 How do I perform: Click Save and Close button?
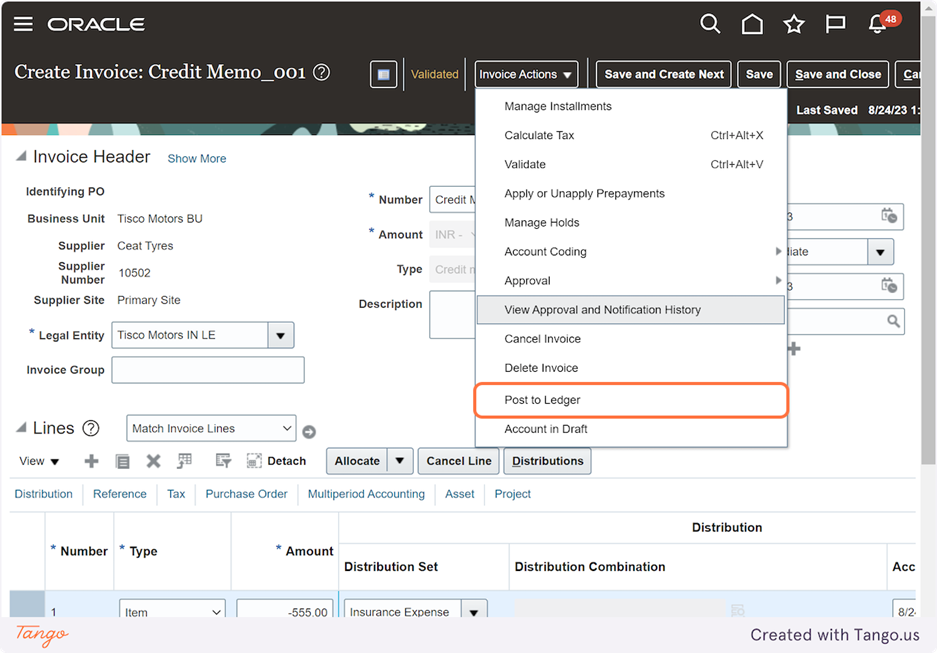pos(838,74)
